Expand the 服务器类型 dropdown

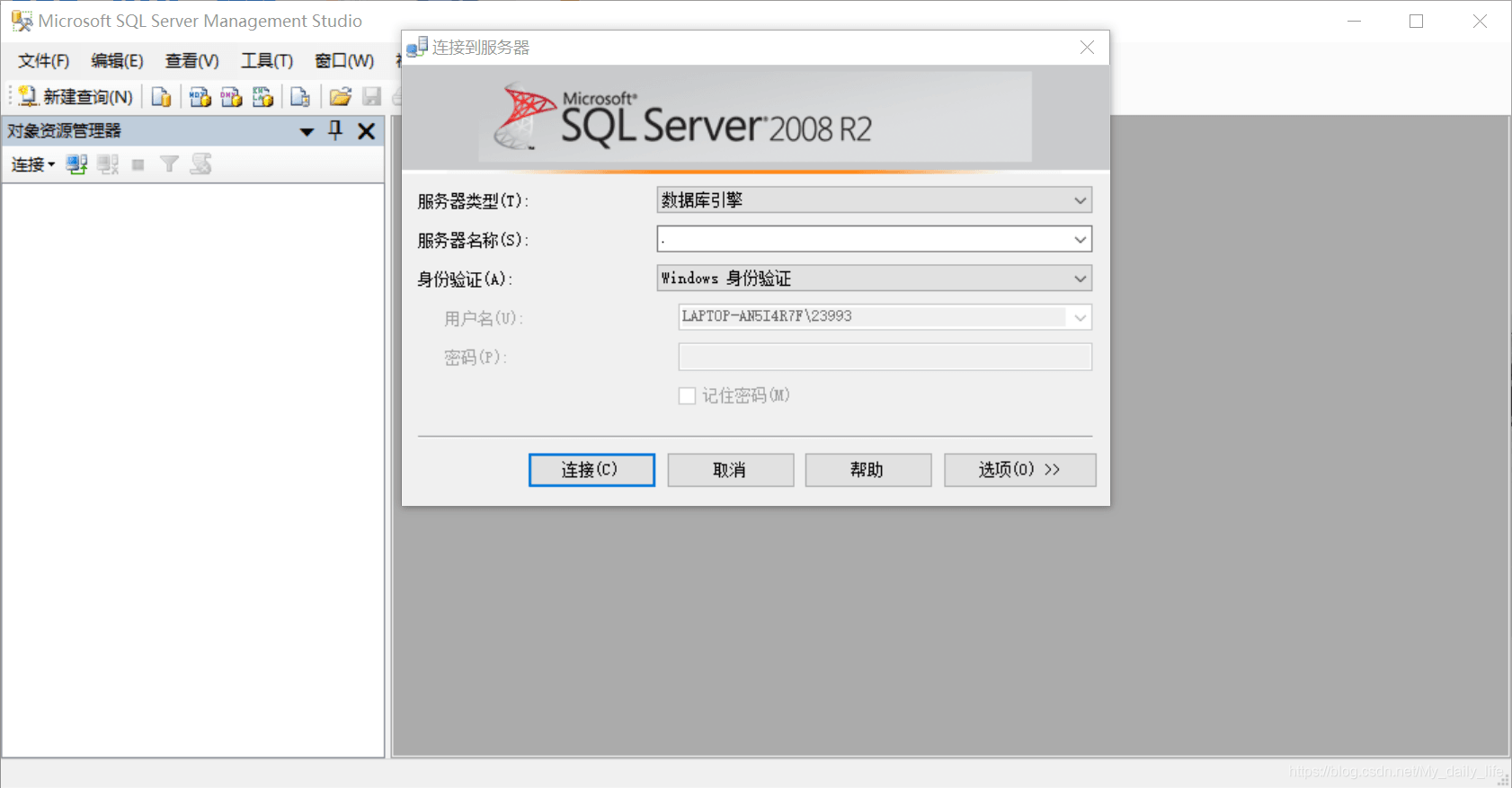[1081, 200]
